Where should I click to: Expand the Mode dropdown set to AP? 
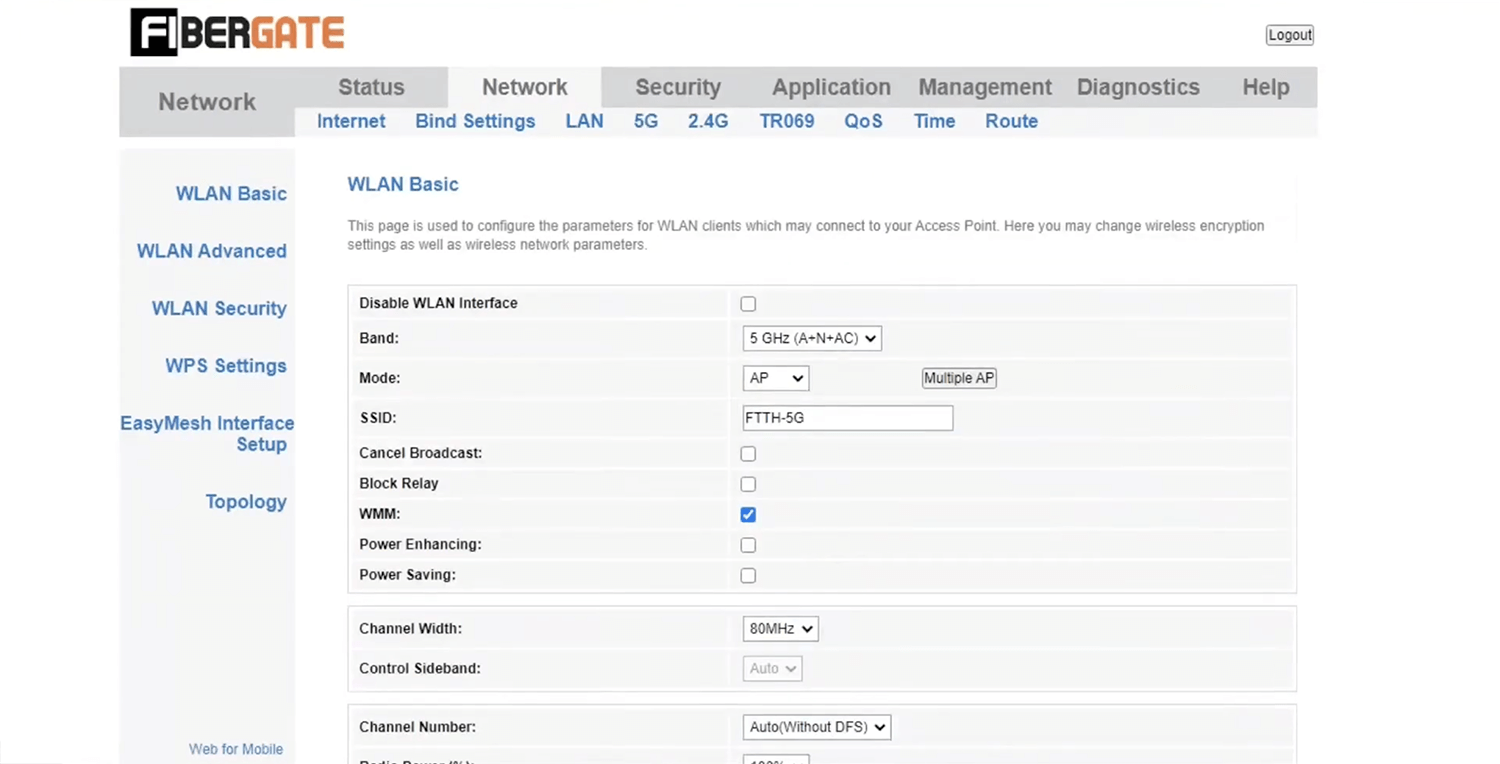click(775, 379)
